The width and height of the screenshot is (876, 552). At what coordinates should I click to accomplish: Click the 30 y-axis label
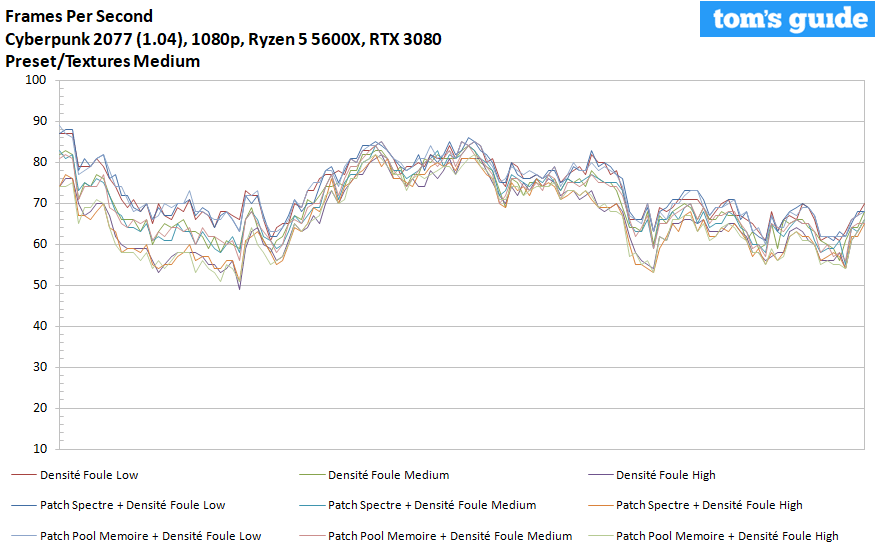[40, 367]
